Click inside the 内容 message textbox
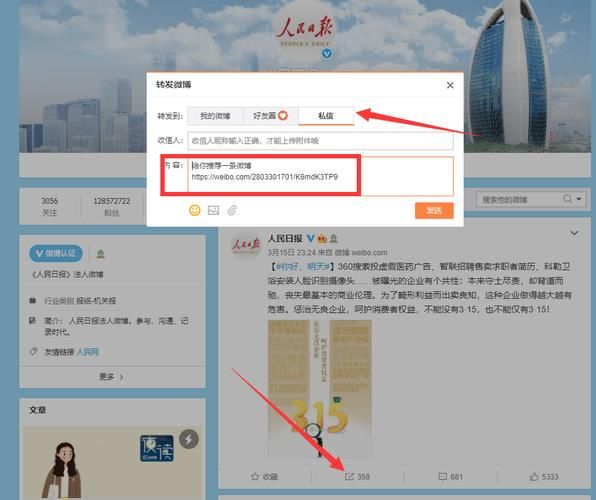This screenshot has width=596, height=500. 320,176
